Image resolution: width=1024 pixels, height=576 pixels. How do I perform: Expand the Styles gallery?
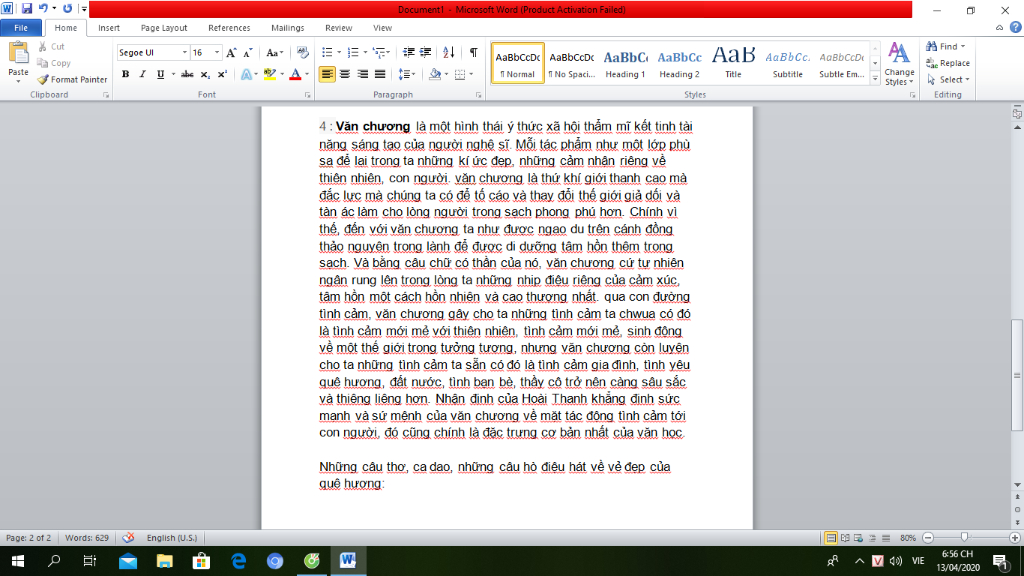[875, 79]
